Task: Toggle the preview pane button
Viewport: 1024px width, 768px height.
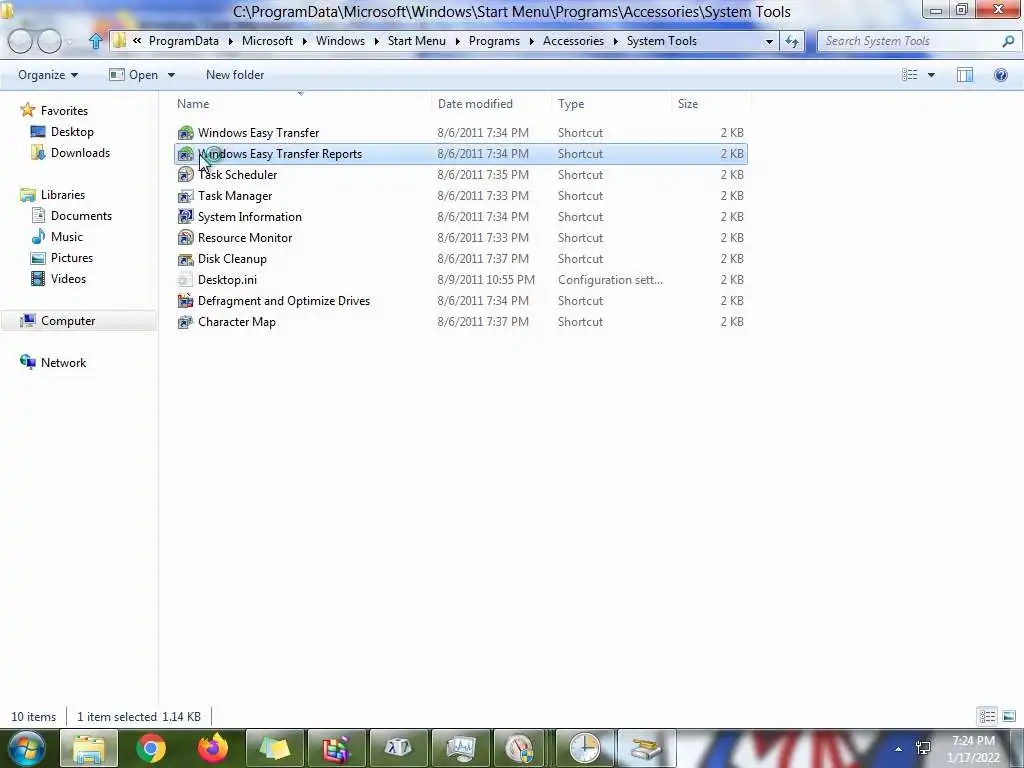Action: click(965, 75)
